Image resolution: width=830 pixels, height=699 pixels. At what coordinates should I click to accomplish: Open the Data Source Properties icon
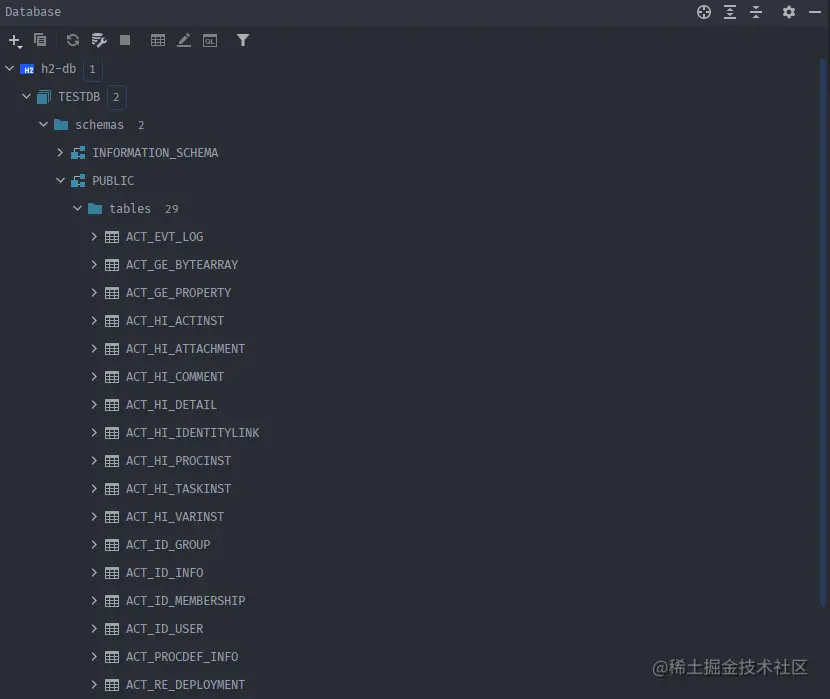98,40
